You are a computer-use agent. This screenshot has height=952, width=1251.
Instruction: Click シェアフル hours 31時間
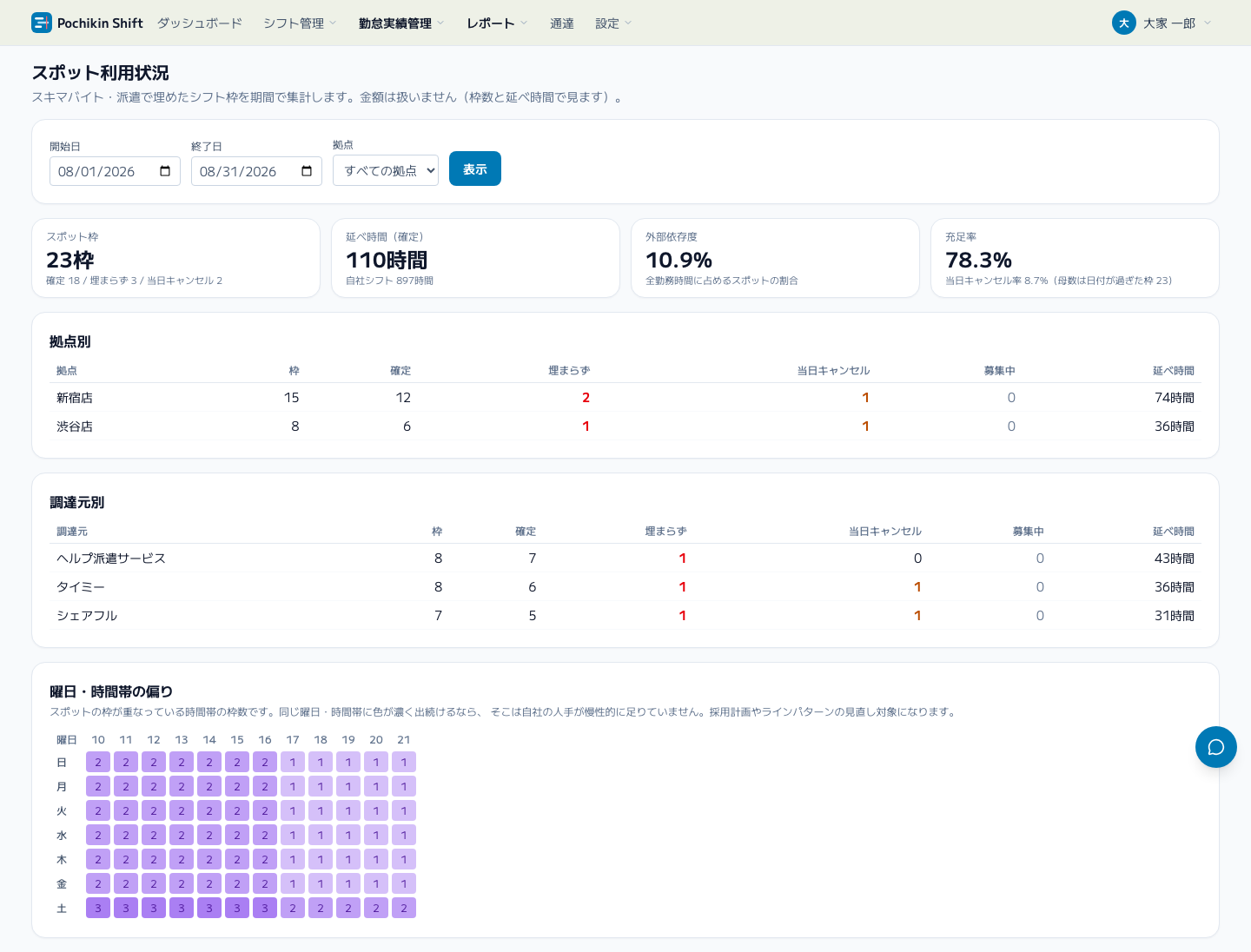coord(1175,616)
